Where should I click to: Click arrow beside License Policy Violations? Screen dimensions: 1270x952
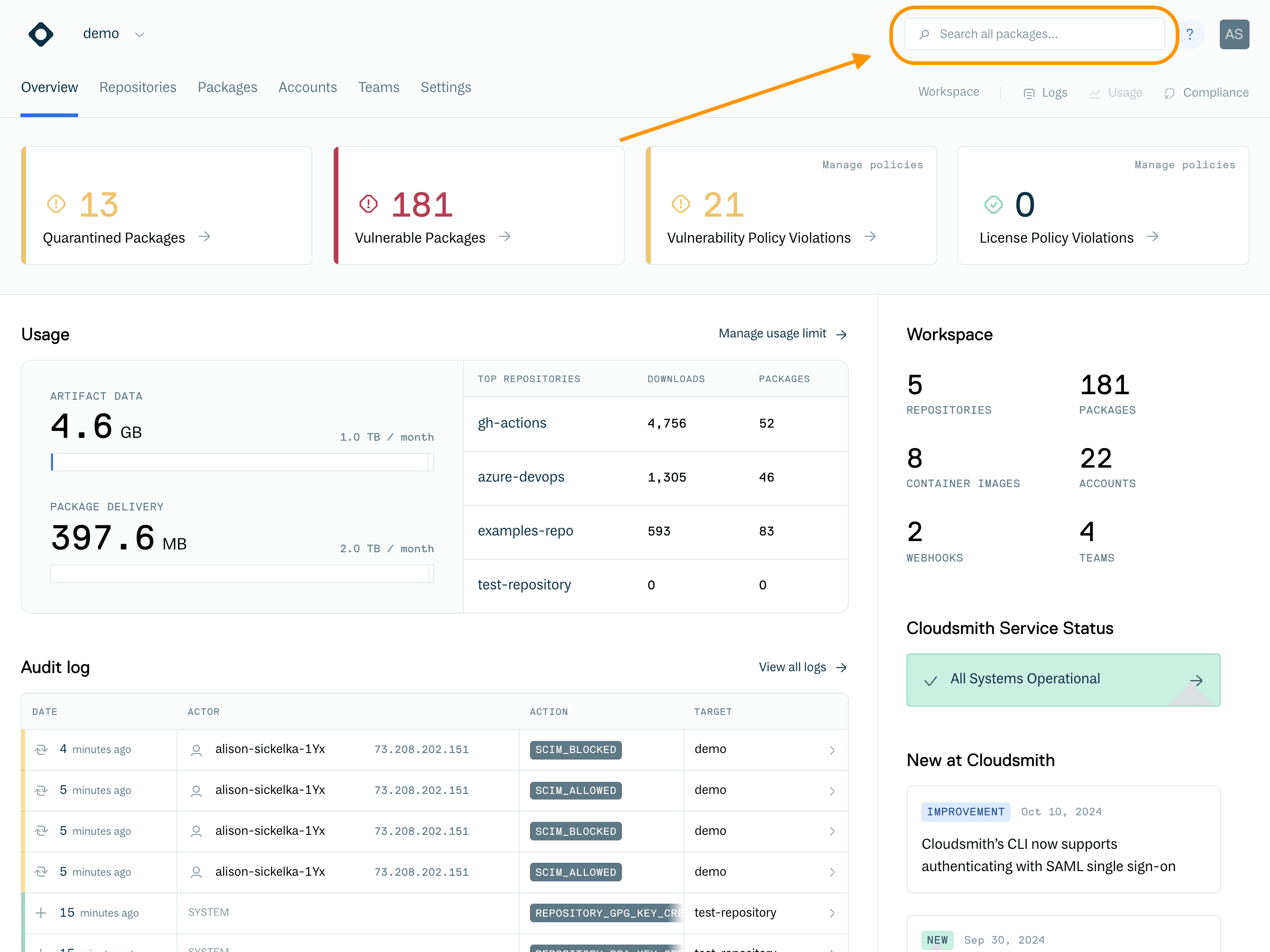(x=1152, y=237)
